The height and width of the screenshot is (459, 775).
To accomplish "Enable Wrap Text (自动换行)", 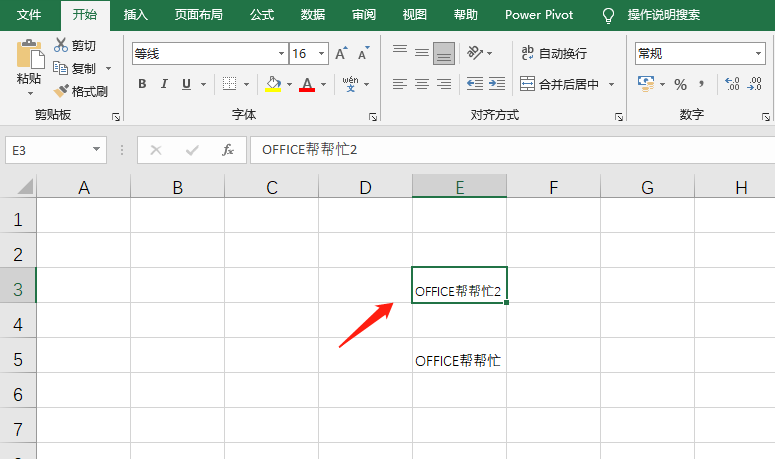I will (x=554, y=53).
